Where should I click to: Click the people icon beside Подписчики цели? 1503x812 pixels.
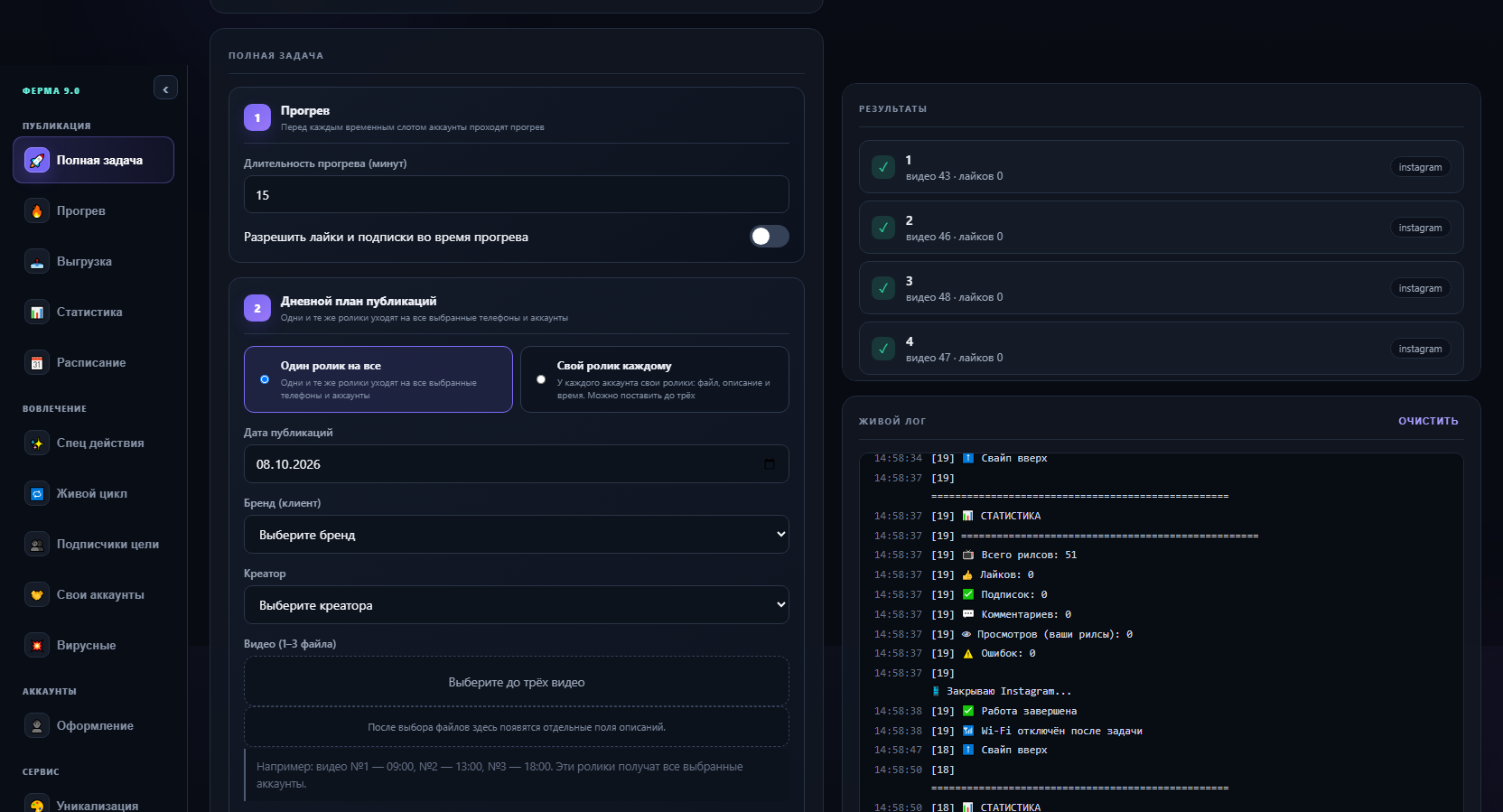[x=37, y=545]
